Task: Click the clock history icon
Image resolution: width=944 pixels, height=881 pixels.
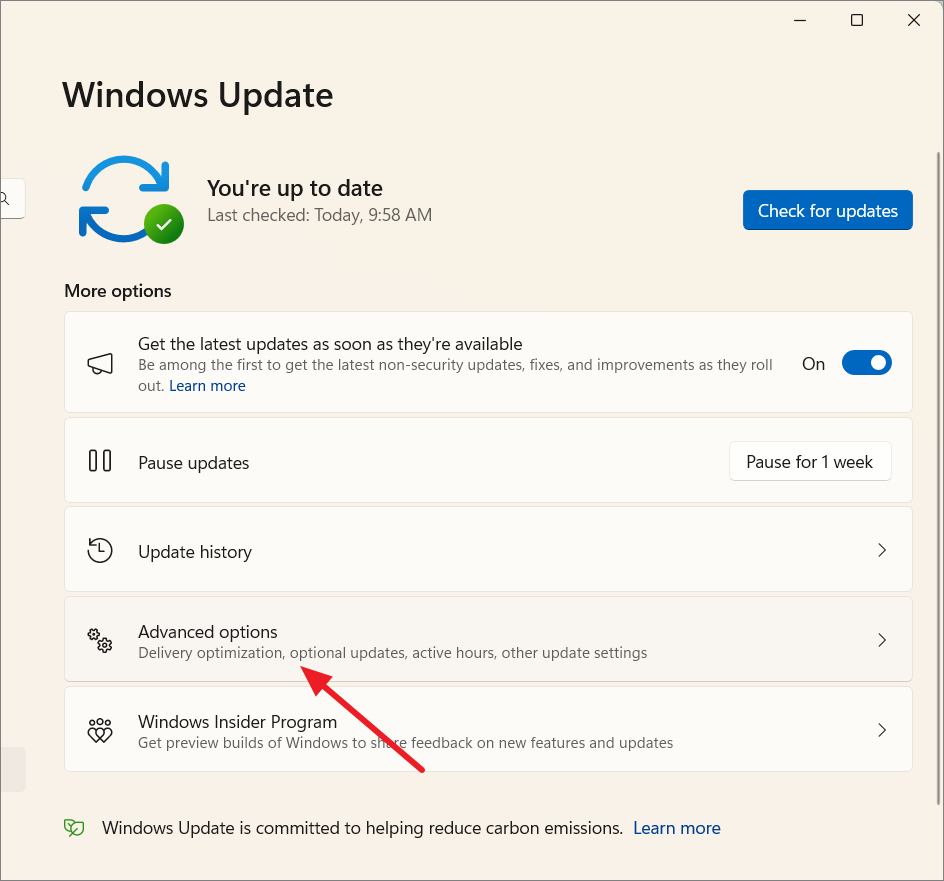Action: point(100,550)
